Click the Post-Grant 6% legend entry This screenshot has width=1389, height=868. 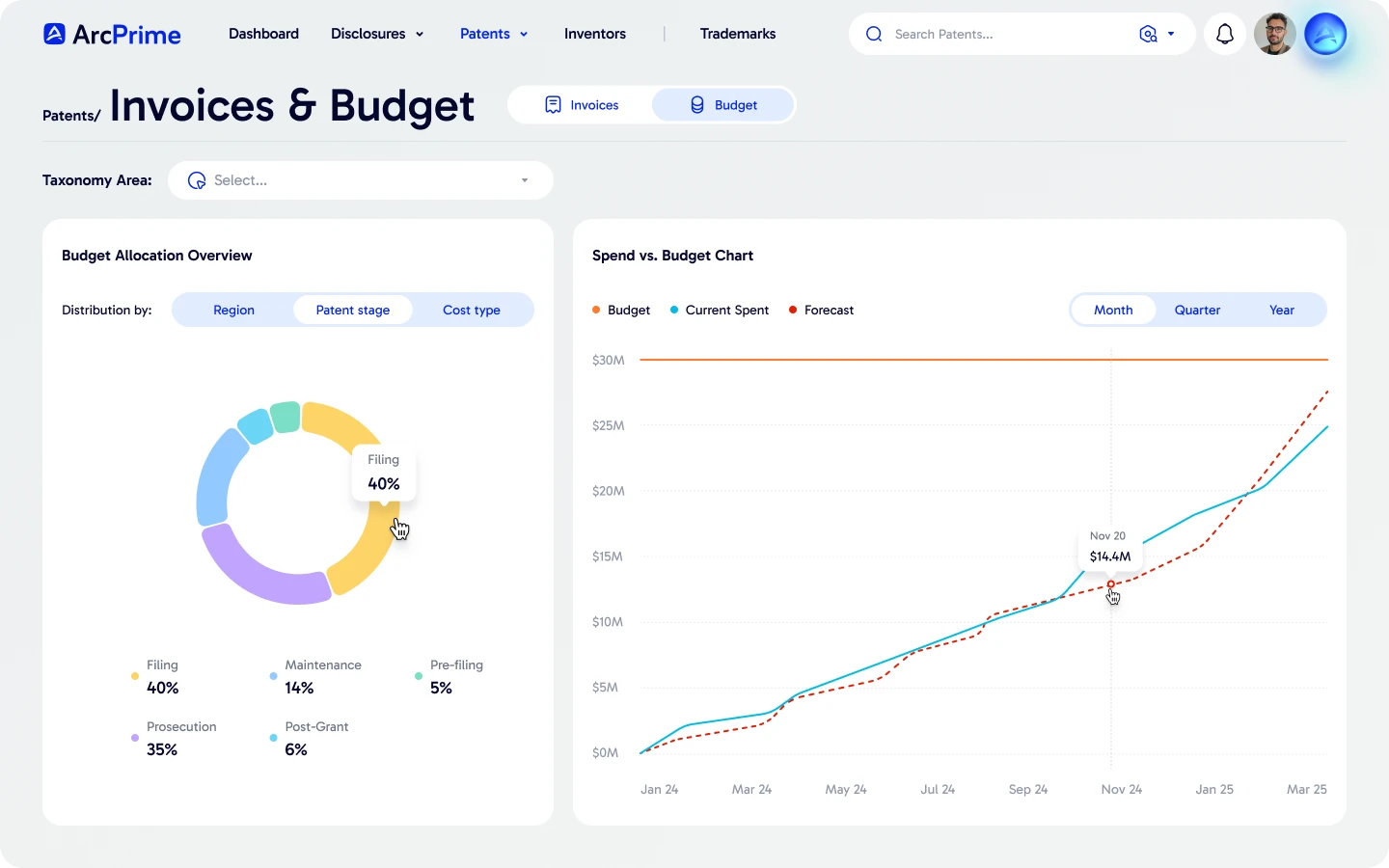pos(309,738)
